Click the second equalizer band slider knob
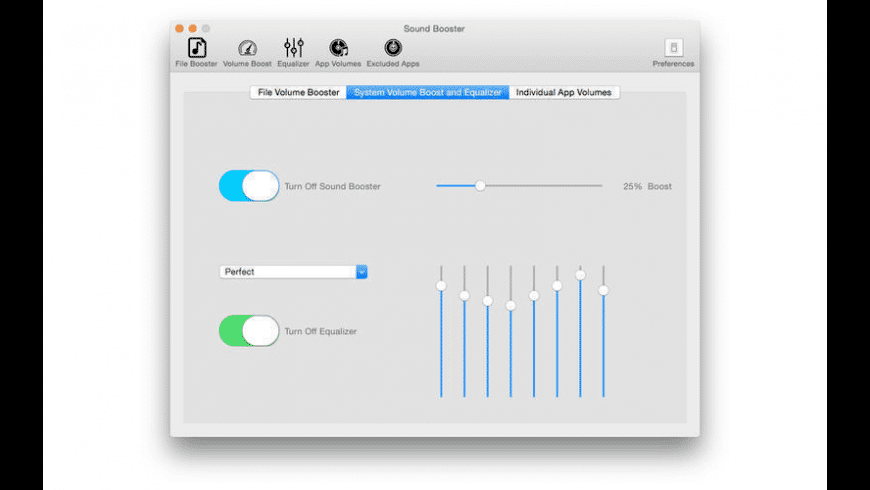 (464, 296)
